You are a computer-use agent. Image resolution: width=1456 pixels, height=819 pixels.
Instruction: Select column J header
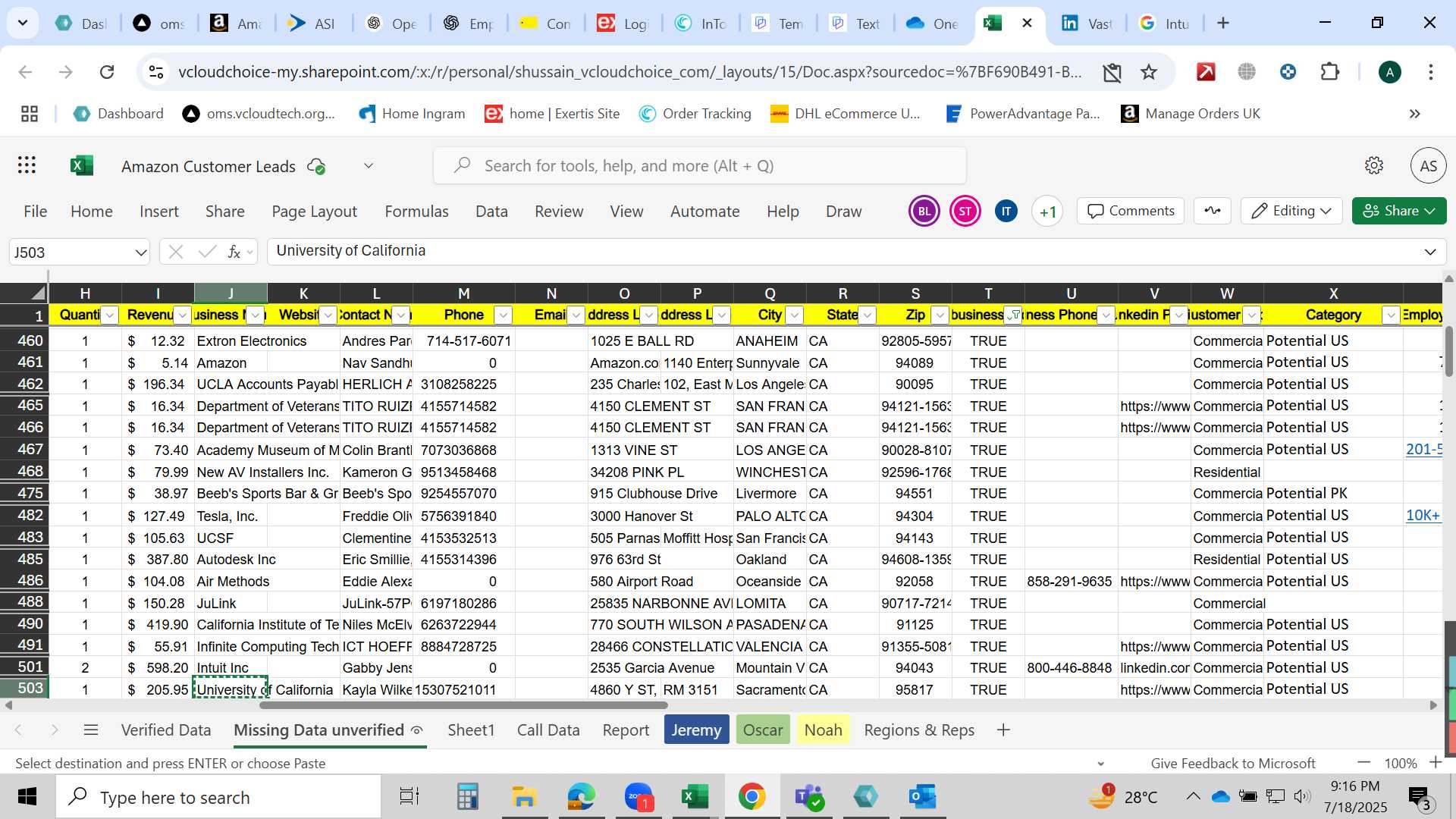point(231,293)
